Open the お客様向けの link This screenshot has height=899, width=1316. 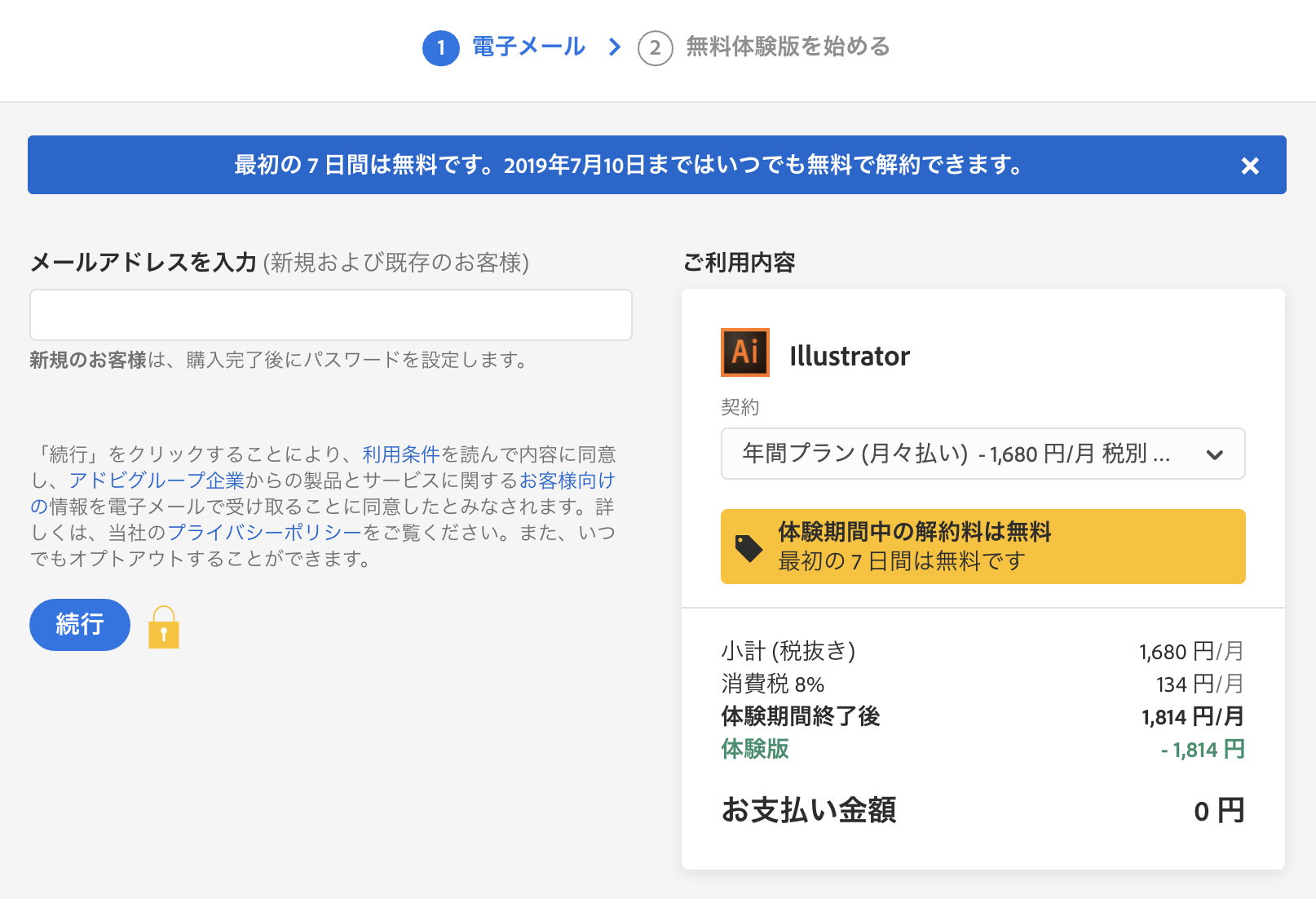point(567,480)
